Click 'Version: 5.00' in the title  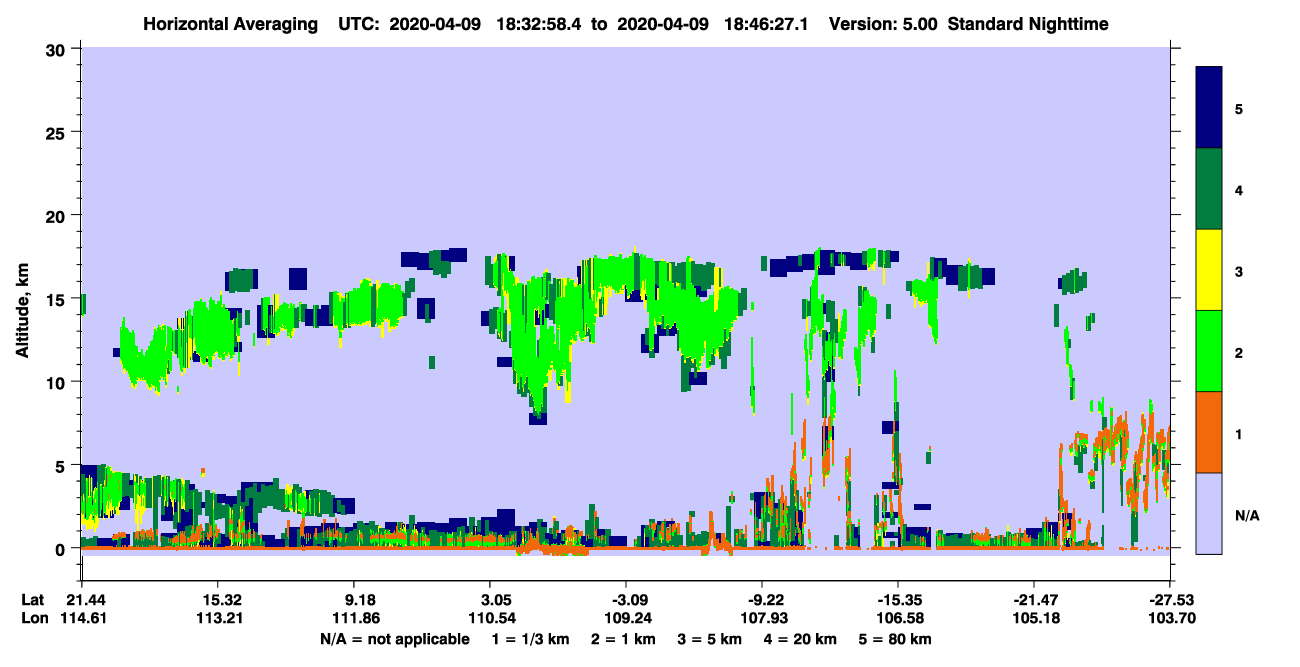coord(883,23)
